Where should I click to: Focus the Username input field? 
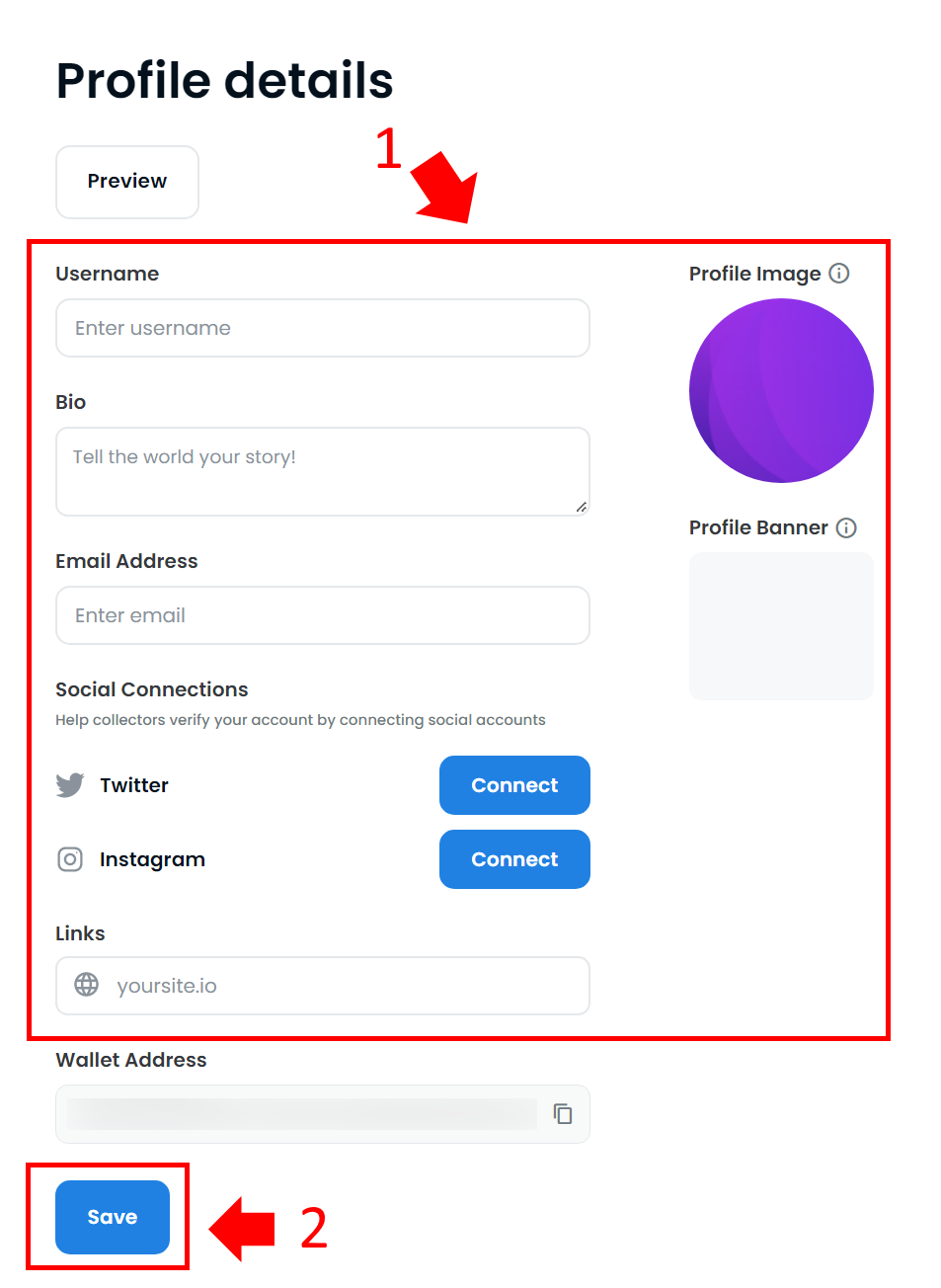pyautogui.click(x=323, y=328)
